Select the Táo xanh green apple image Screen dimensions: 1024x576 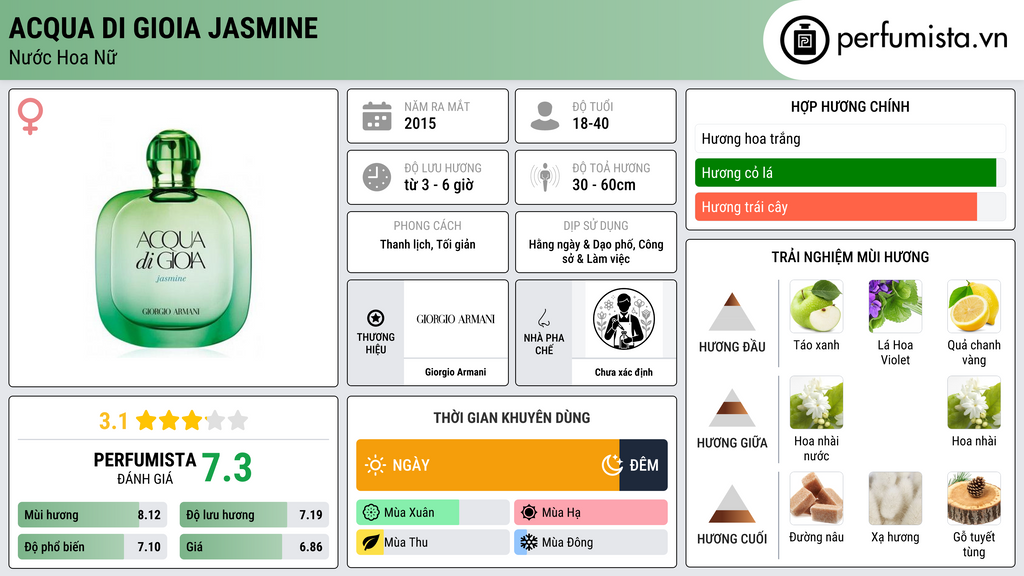click(816, 306)
